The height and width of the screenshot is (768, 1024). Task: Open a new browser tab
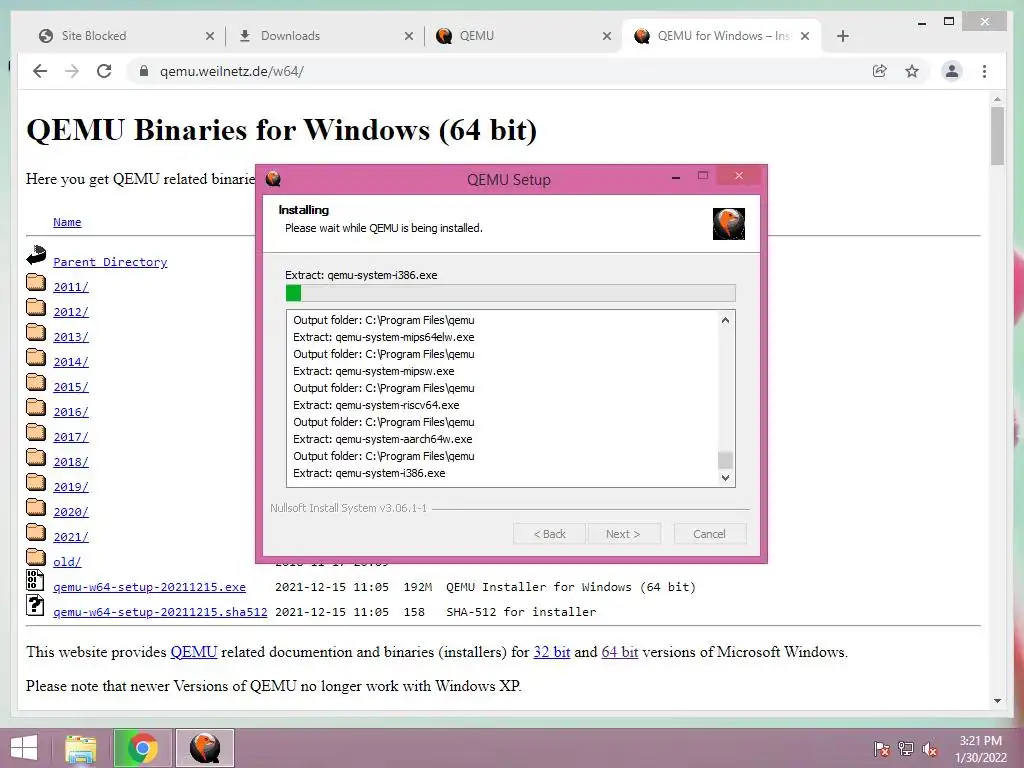[842, 36]
